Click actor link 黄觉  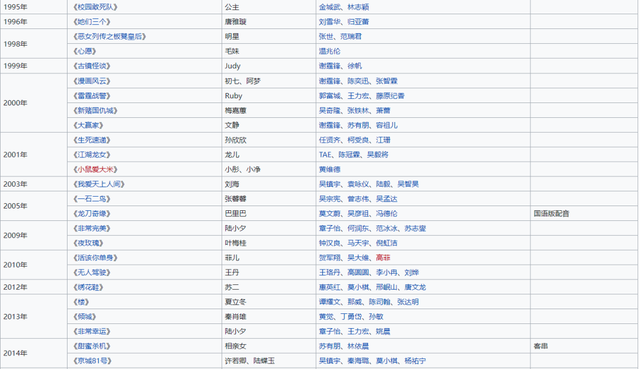[326, 316]
